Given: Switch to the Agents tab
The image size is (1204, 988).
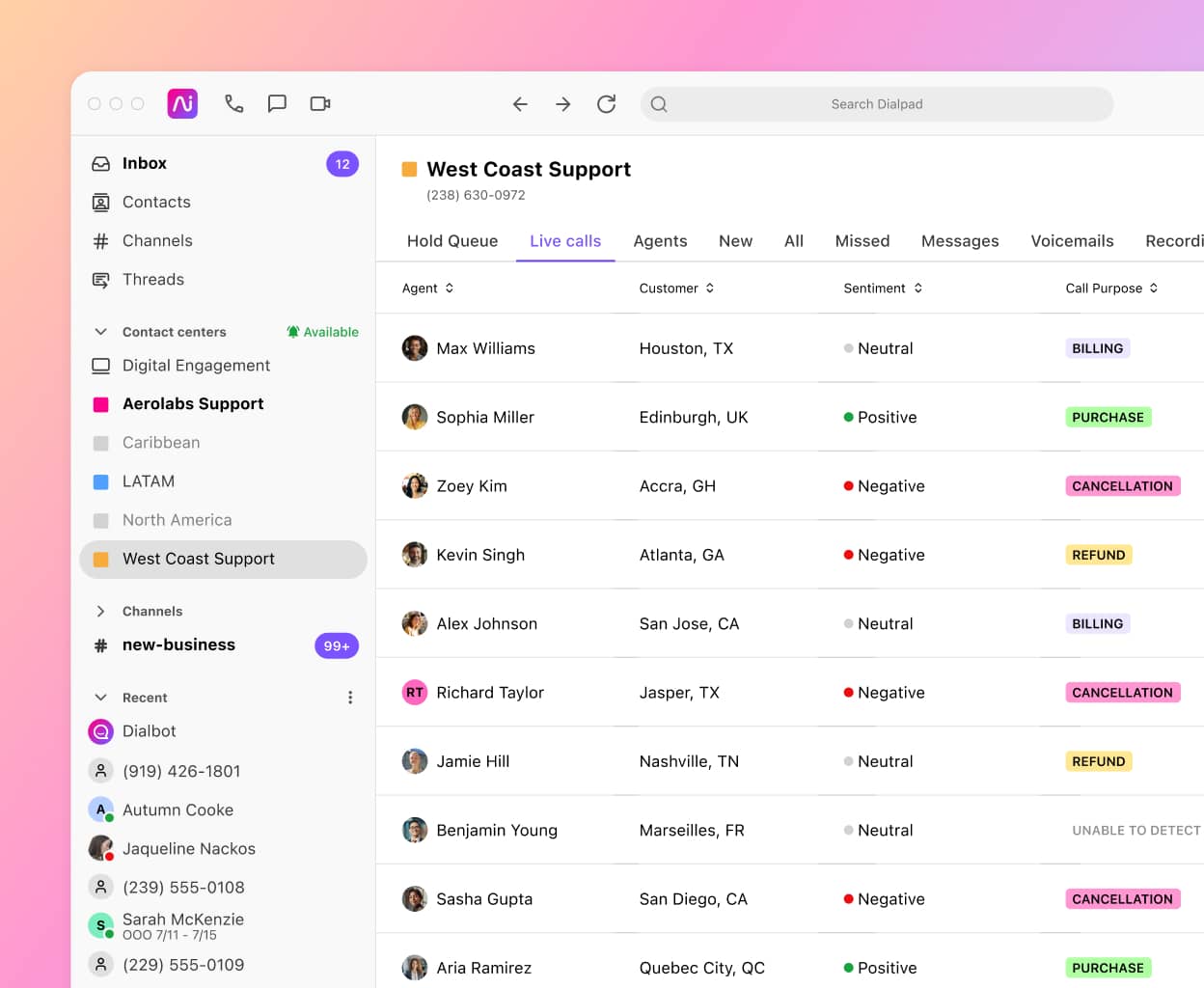Looking at the screenshot, I should click(660, 241).
